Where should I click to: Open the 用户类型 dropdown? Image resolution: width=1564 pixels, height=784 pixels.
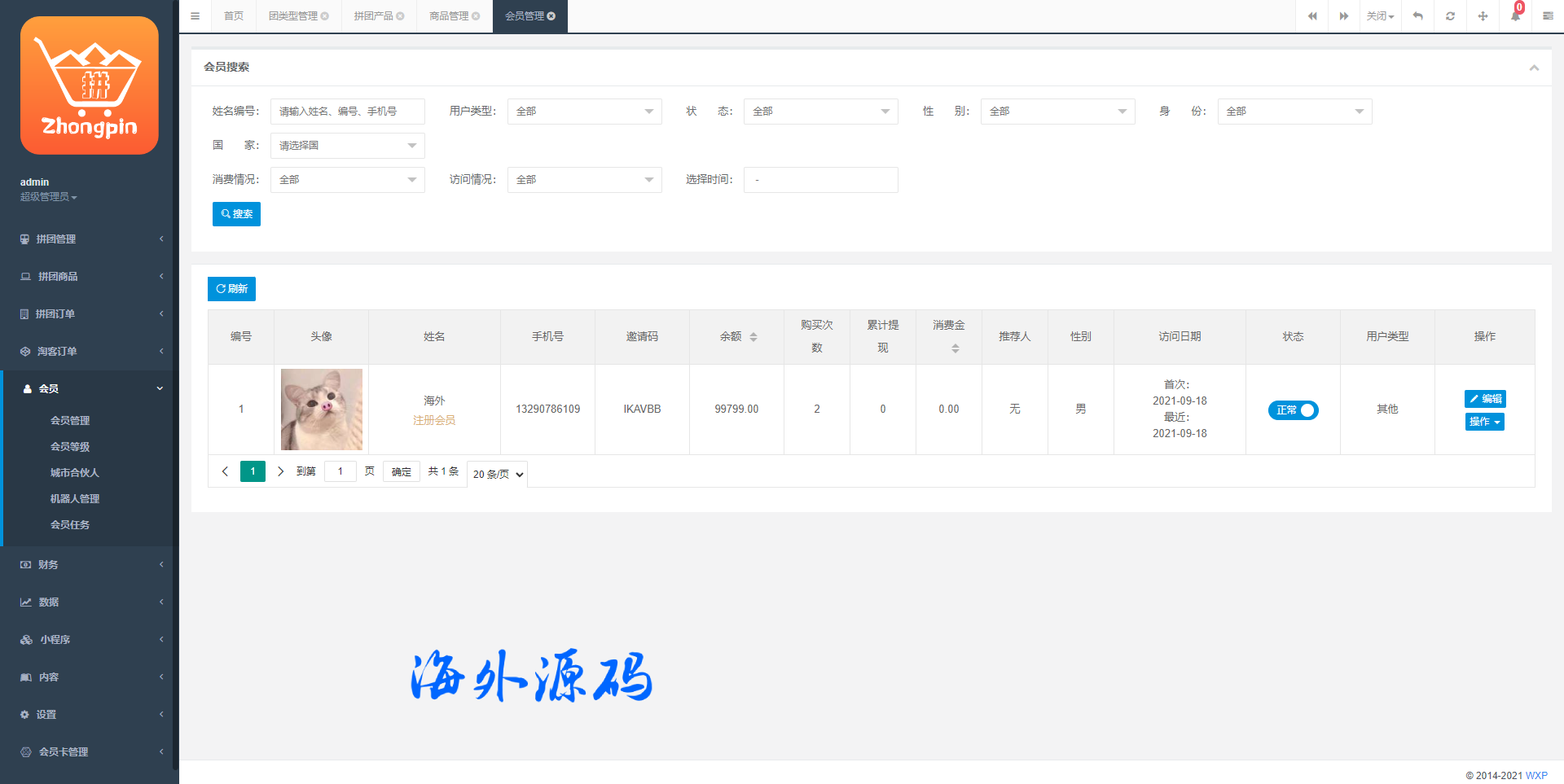tap(584, 112)
